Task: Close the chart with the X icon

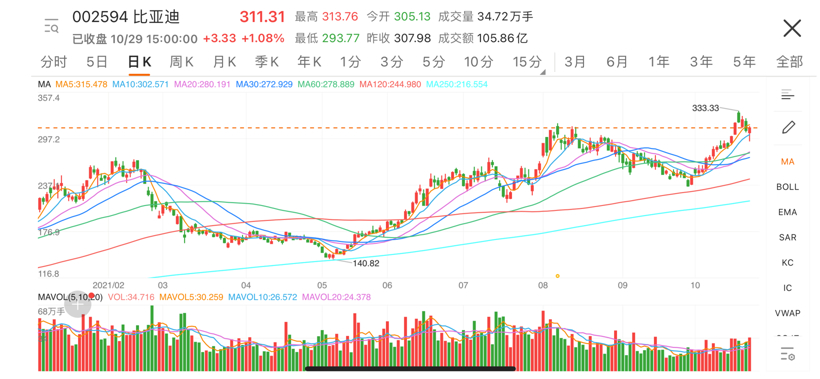Action: coord(792,28)
